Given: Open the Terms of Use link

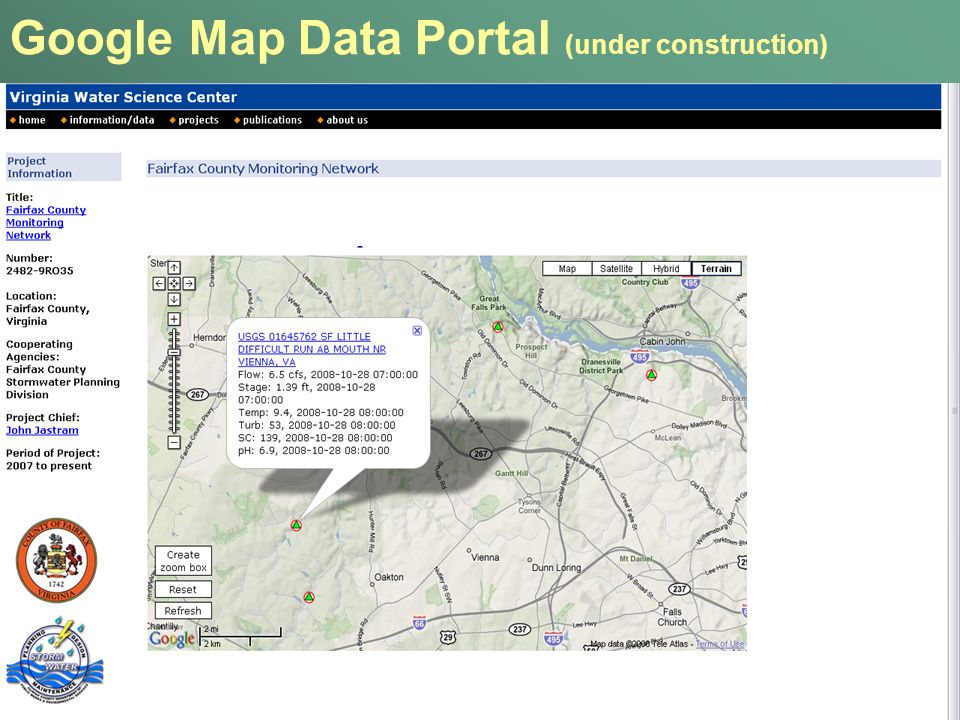Looking at the screenshot, I should [x=720, y=643].
